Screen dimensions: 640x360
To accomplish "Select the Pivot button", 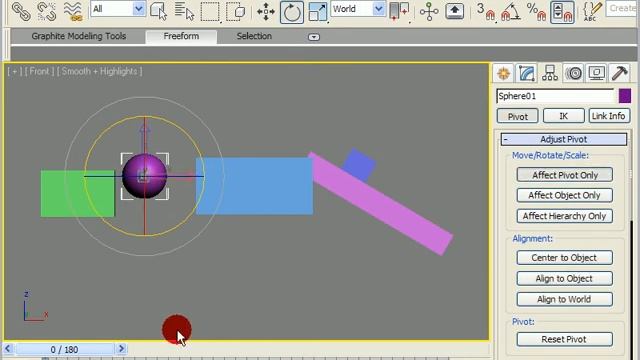I will click(x=518, y=116).
